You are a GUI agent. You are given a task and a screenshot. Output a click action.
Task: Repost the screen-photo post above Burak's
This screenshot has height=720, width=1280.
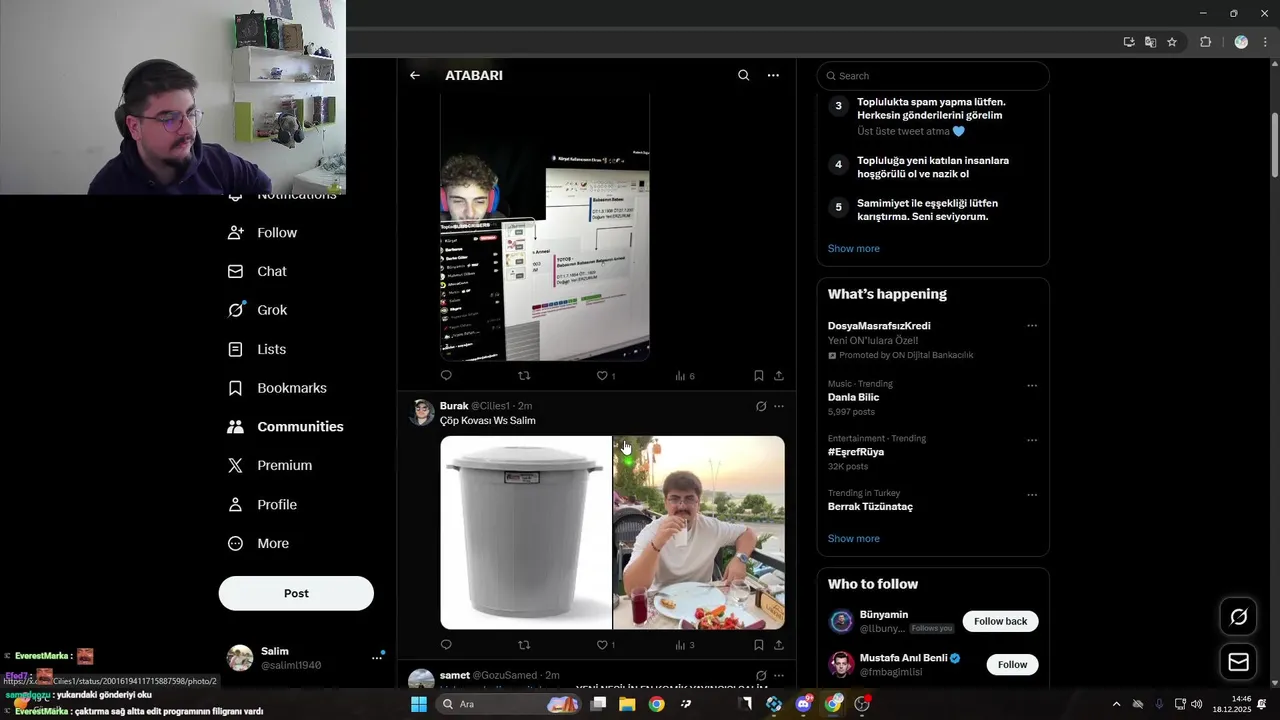point(524,375)
